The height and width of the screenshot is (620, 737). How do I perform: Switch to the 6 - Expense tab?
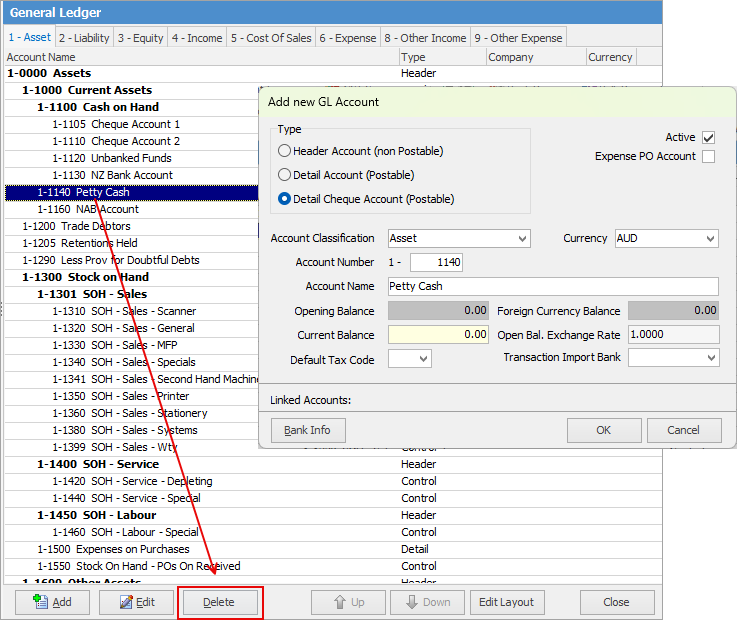coord(348,38)
